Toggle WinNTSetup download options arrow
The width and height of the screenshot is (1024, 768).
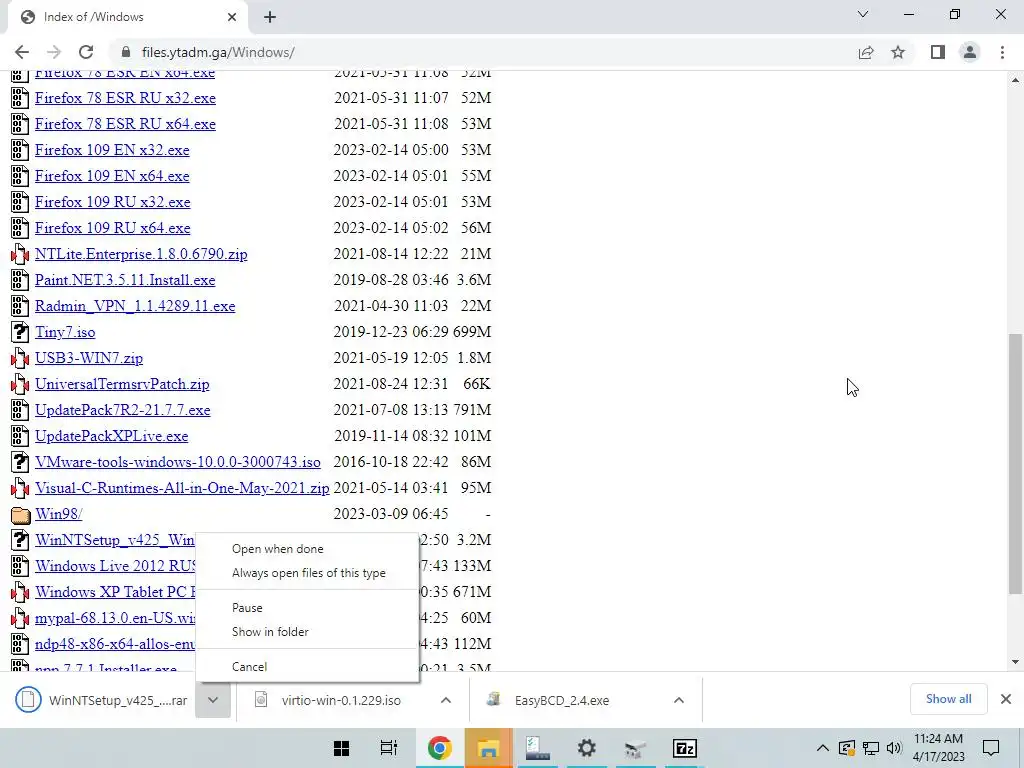coord(213,700)
